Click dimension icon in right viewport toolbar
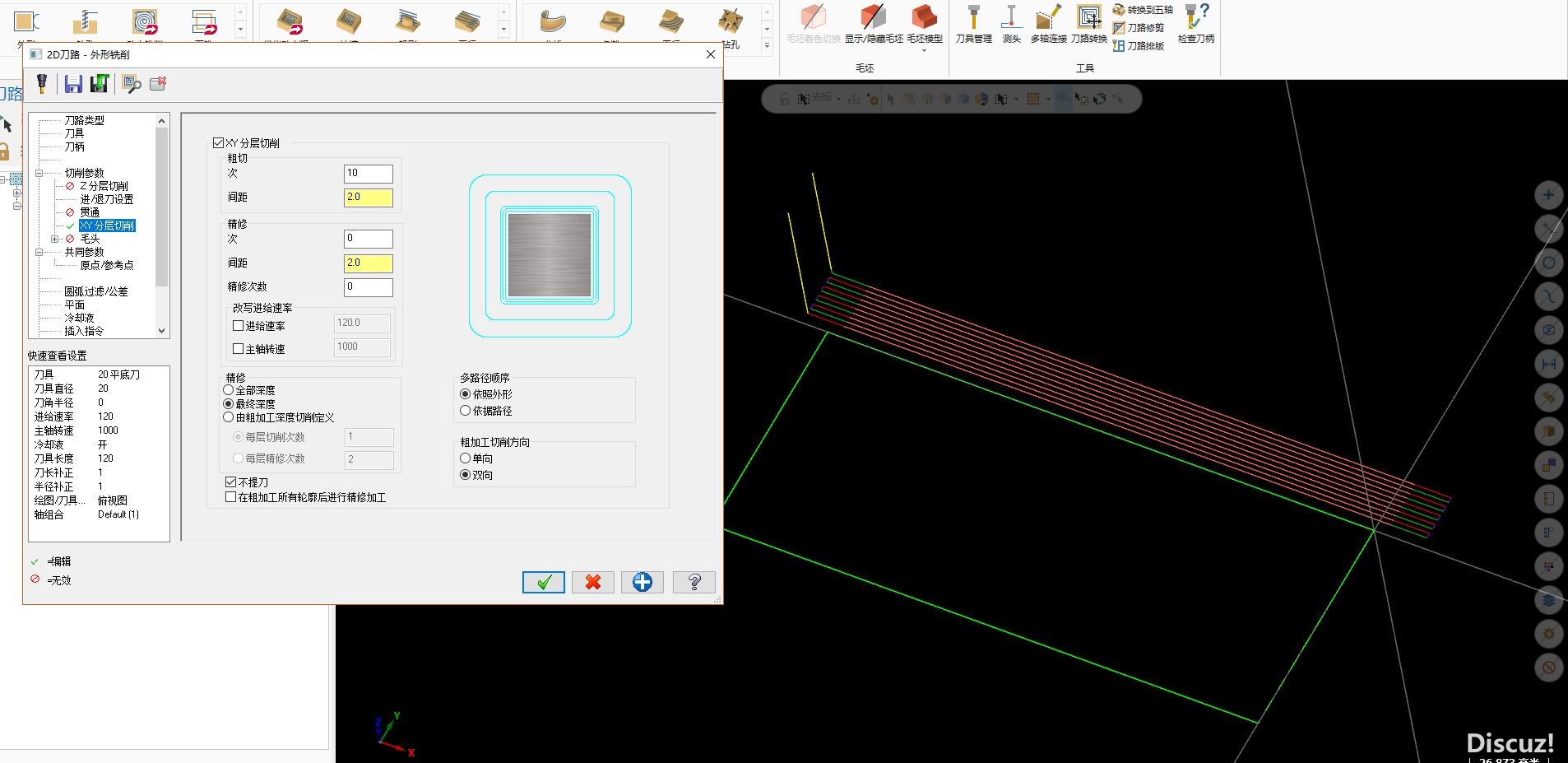Viewport: 1568px width, 763px height. coord(1548,364)
